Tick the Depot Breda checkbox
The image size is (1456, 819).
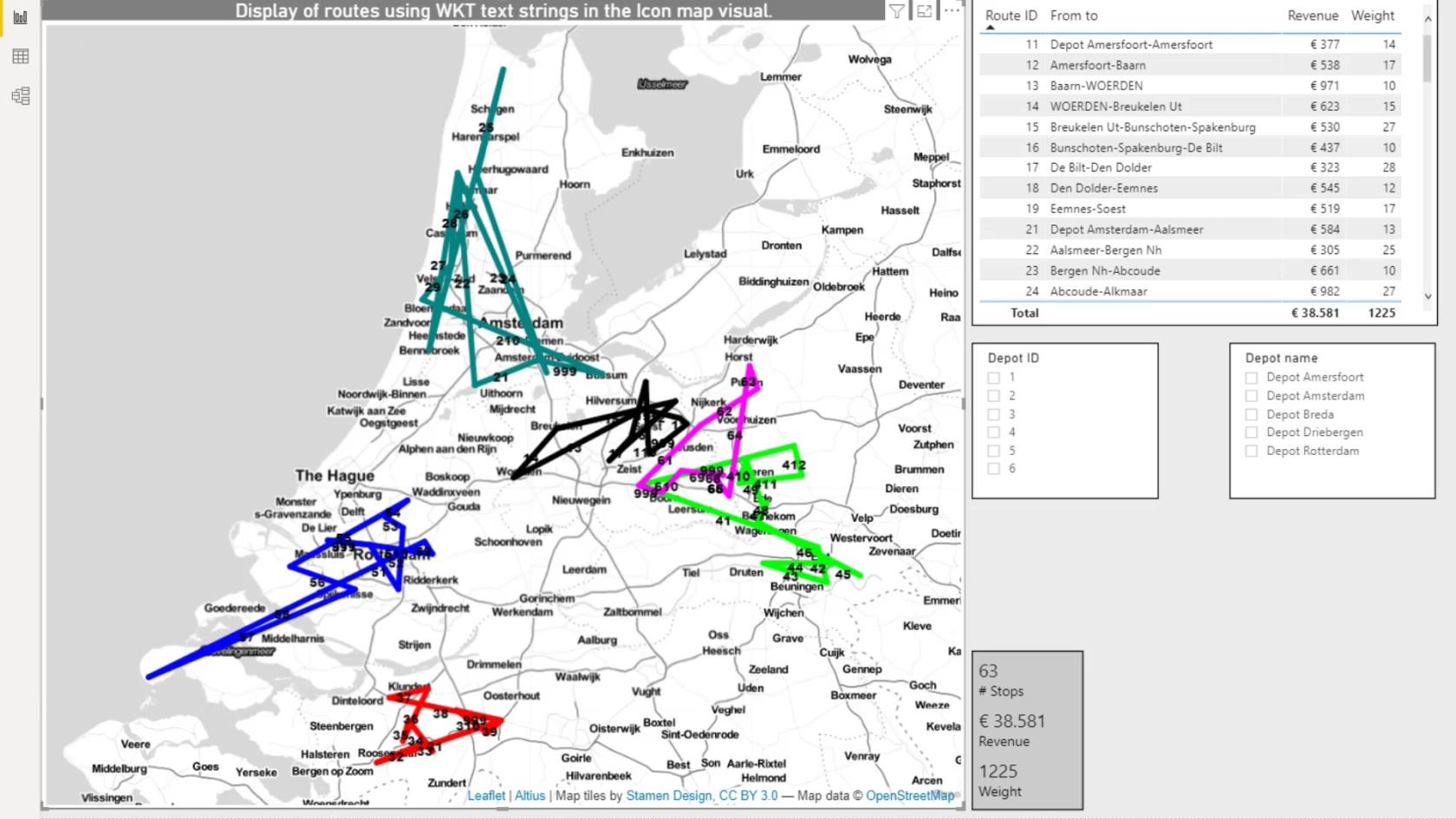(x=1251, y=414)
